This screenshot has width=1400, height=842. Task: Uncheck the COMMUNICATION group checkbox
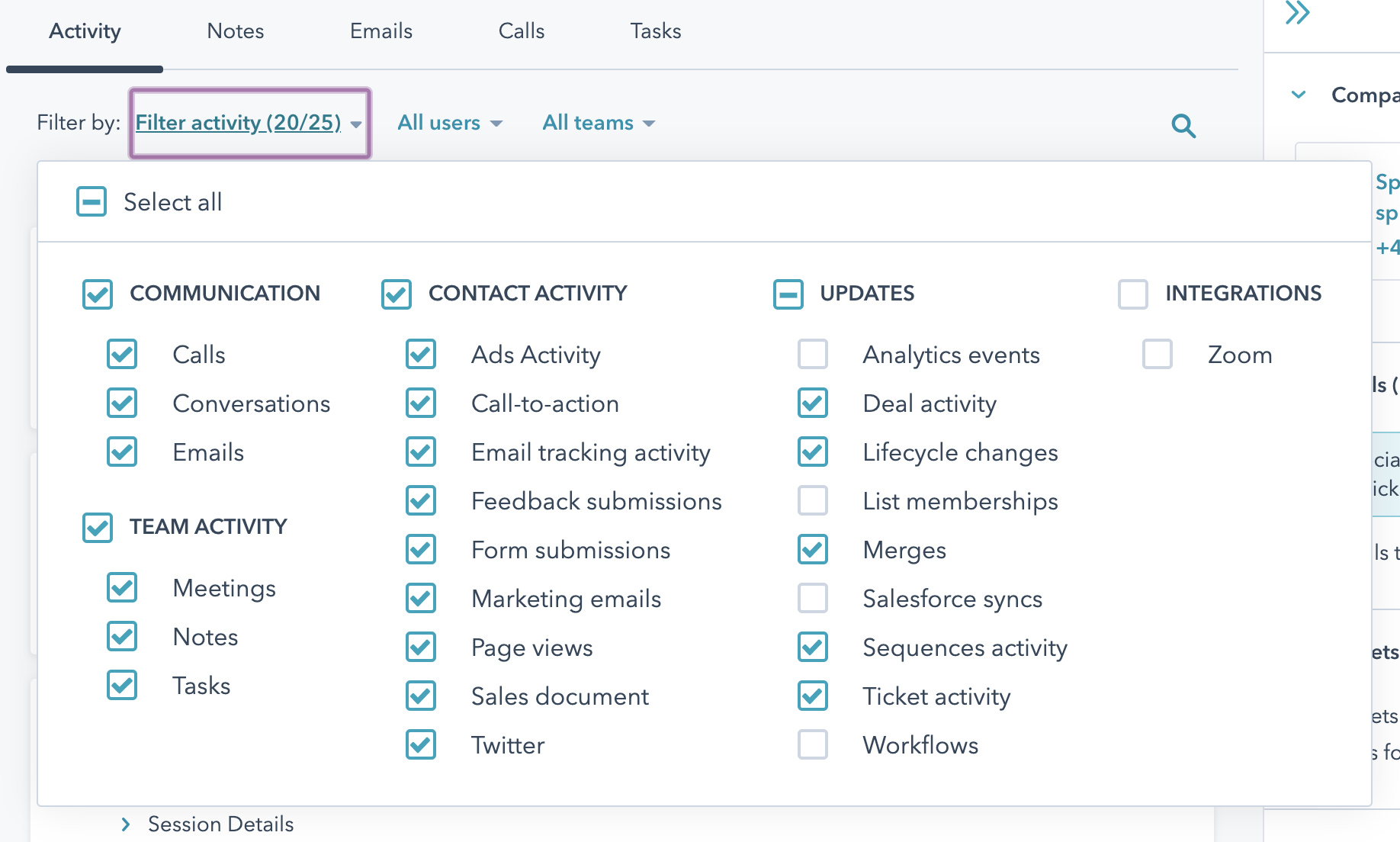(98, 294)
